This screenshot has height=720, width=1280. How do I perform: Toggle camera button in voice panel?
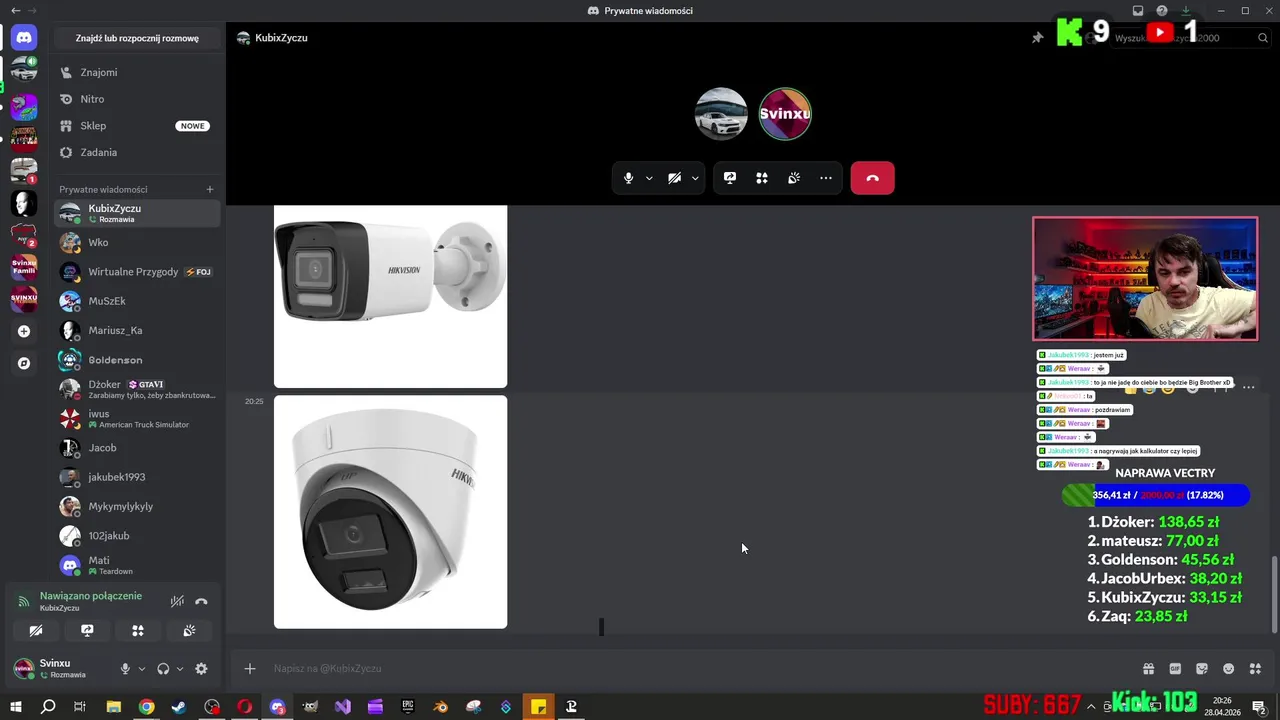36,631
